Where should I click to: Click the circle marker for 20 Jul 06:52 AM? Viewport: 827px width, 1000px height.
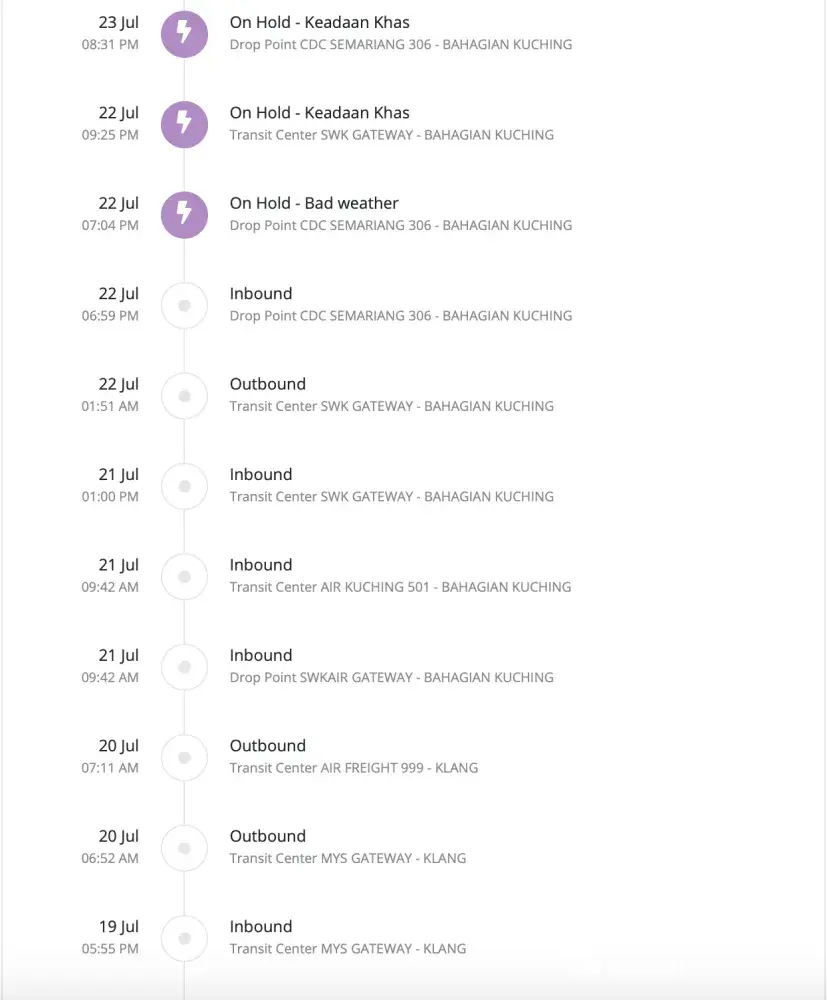184,847
